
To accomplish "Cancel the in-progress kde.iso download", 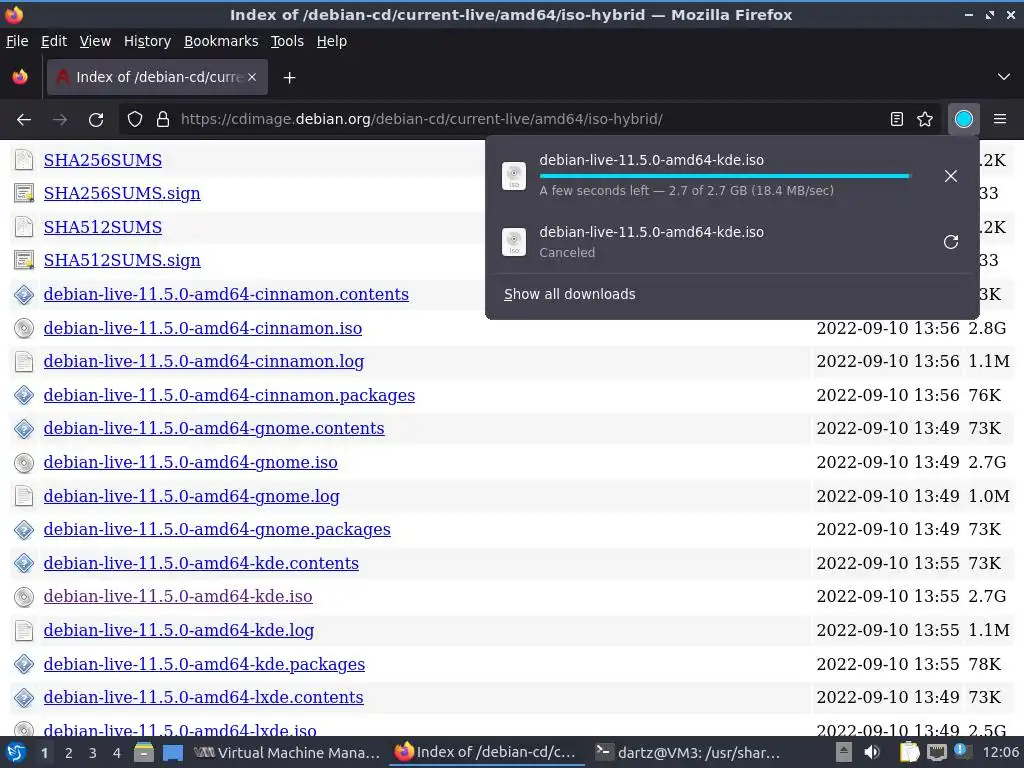I will [951, 176].
